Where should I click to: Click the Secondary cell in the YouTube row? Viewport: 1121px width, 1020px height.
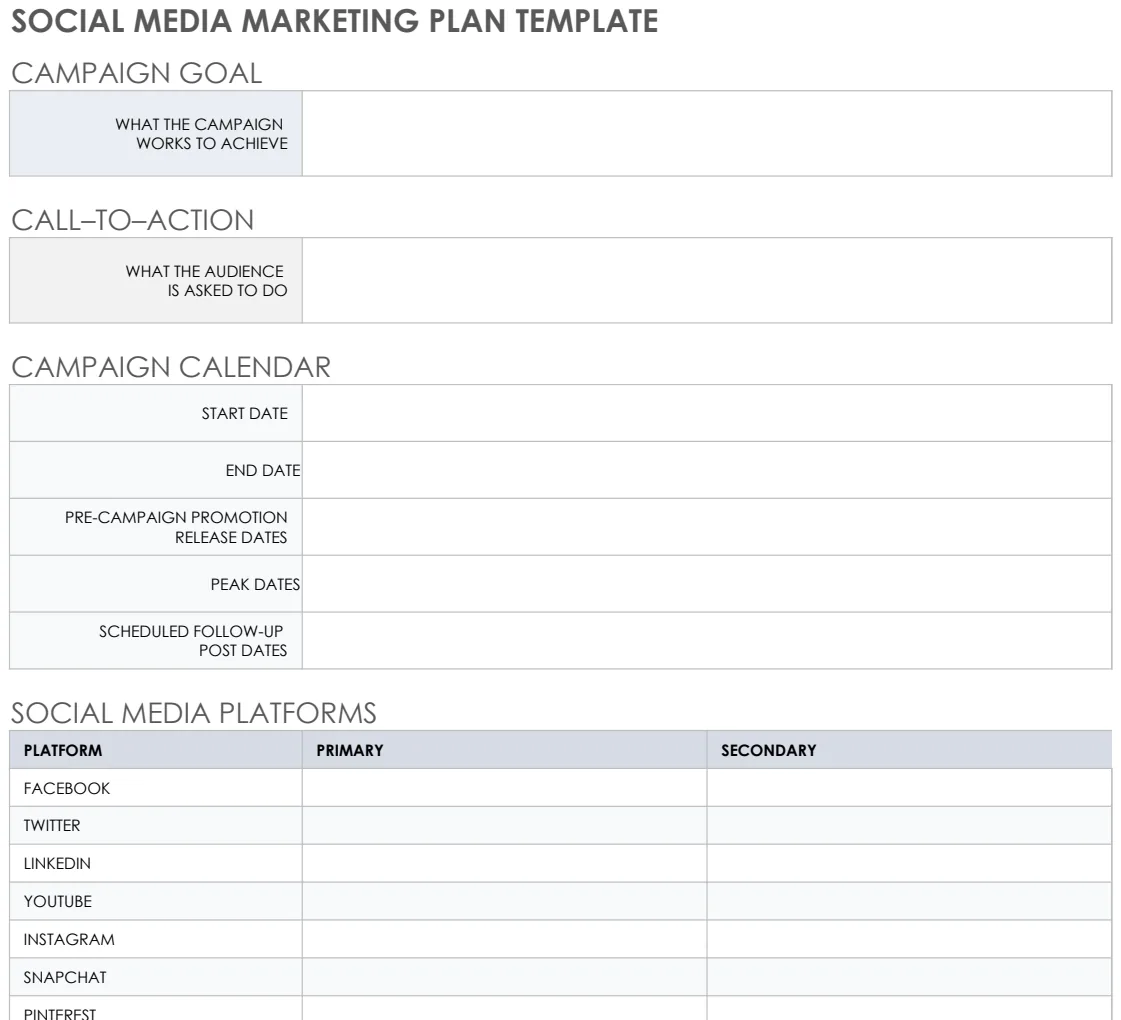909,901
